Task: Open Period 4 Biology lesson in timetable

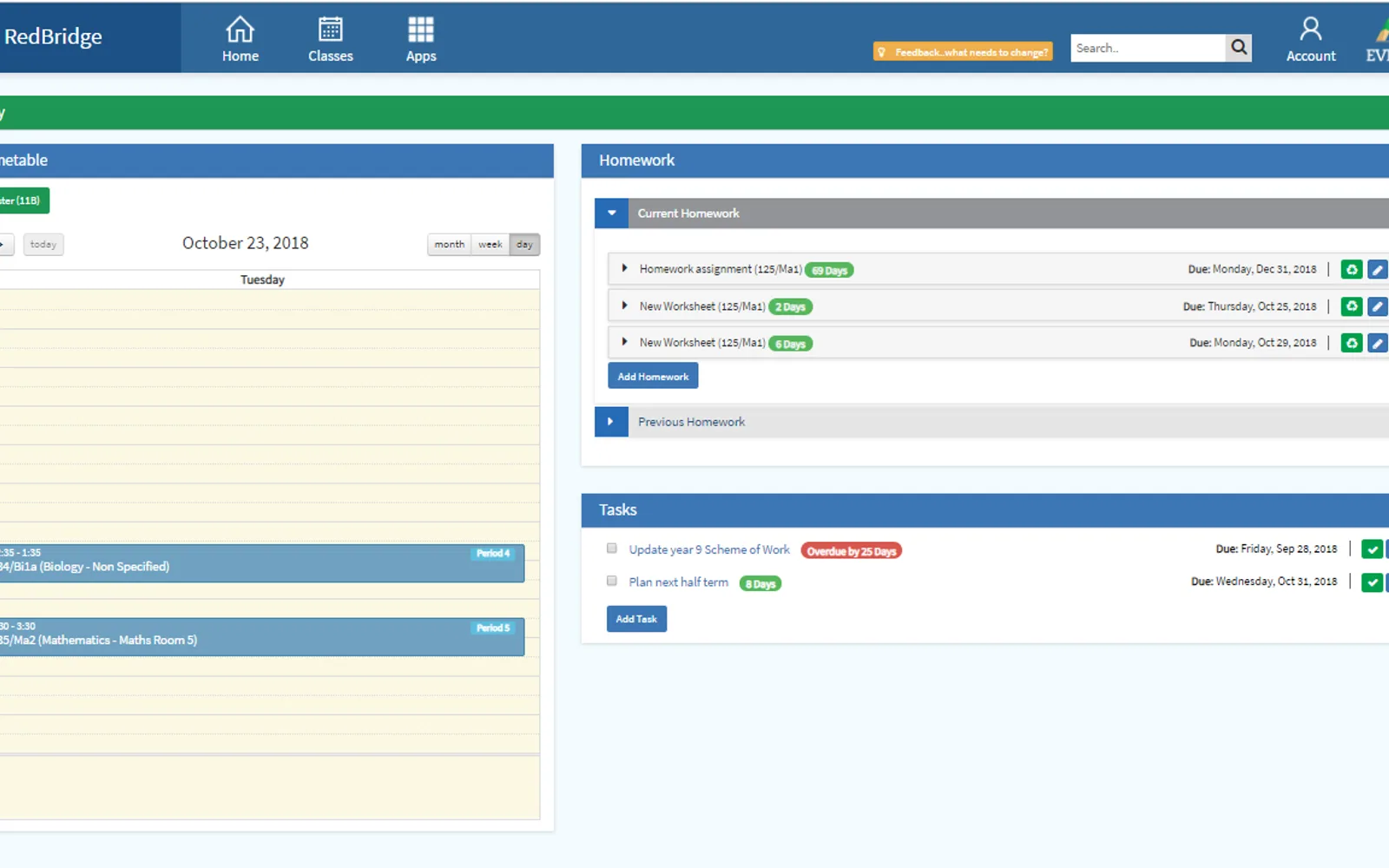Action: point(261,563)
